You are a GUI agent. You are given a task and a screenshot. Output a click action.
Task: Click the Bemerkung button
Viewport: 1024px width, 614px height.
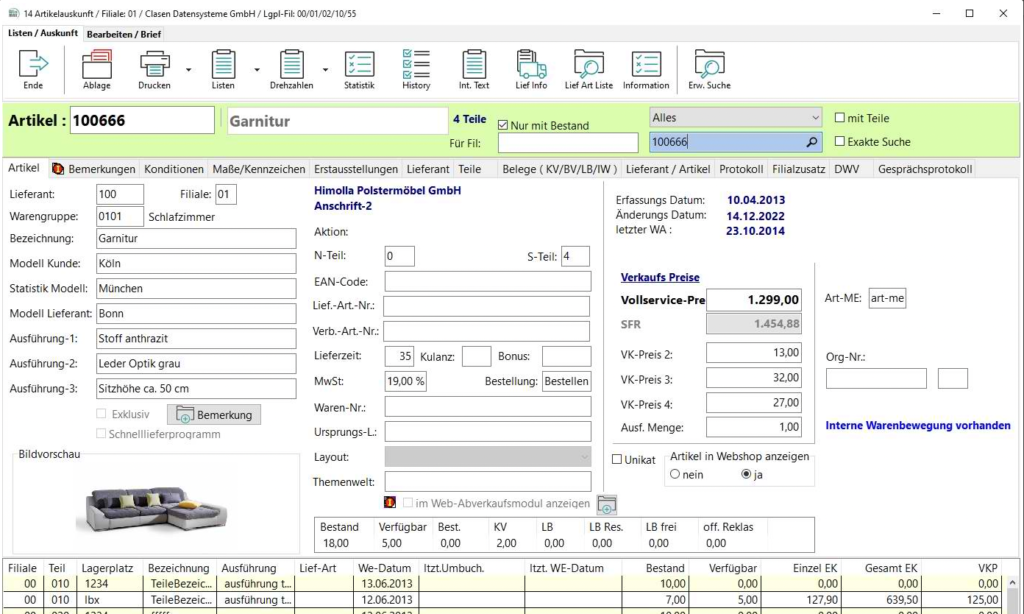215,414
